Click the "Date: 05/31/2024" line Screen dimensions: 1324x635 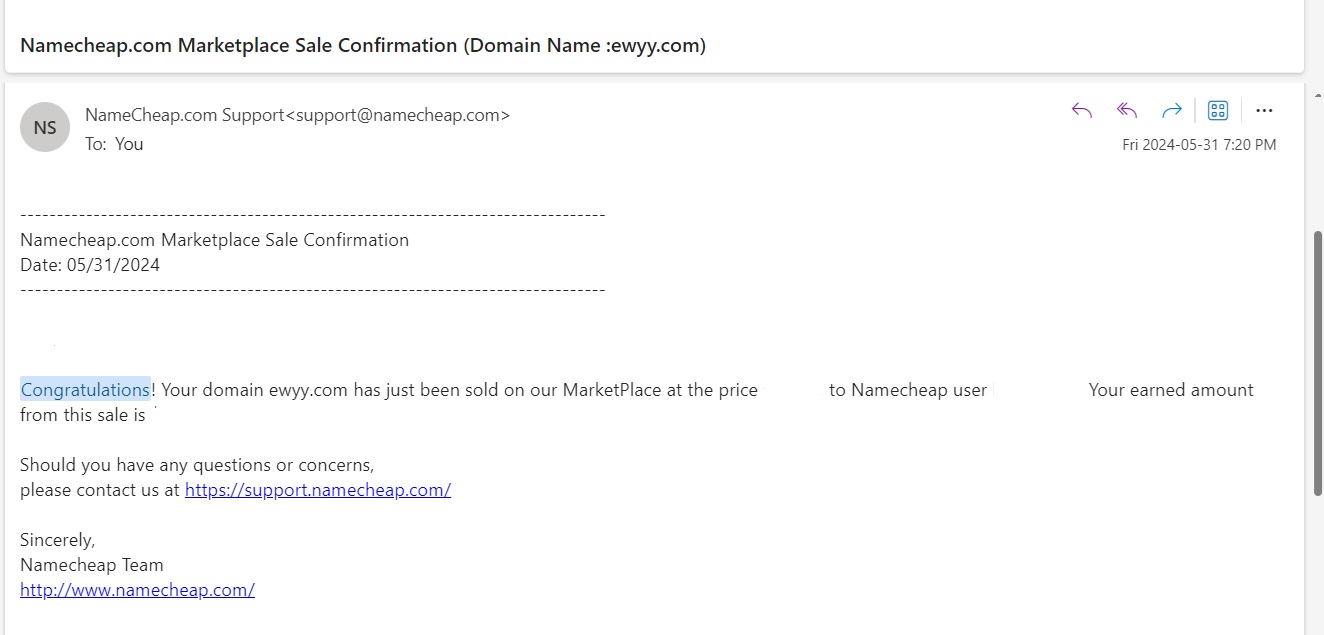(x=90, y=265)
